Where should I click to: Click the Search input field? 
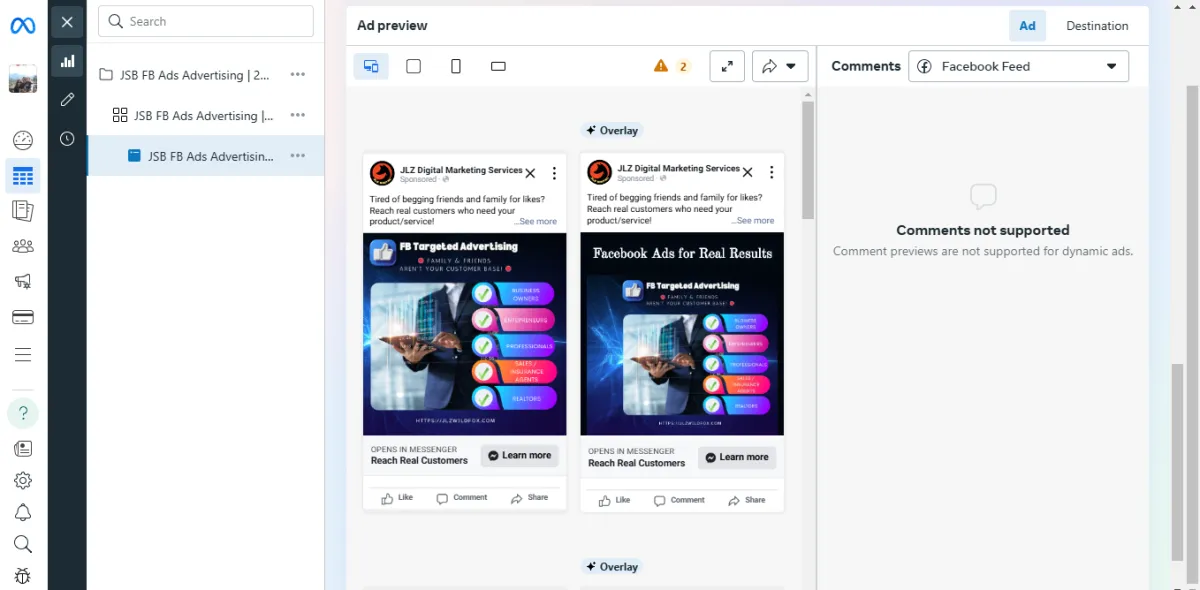click(206, 21)
